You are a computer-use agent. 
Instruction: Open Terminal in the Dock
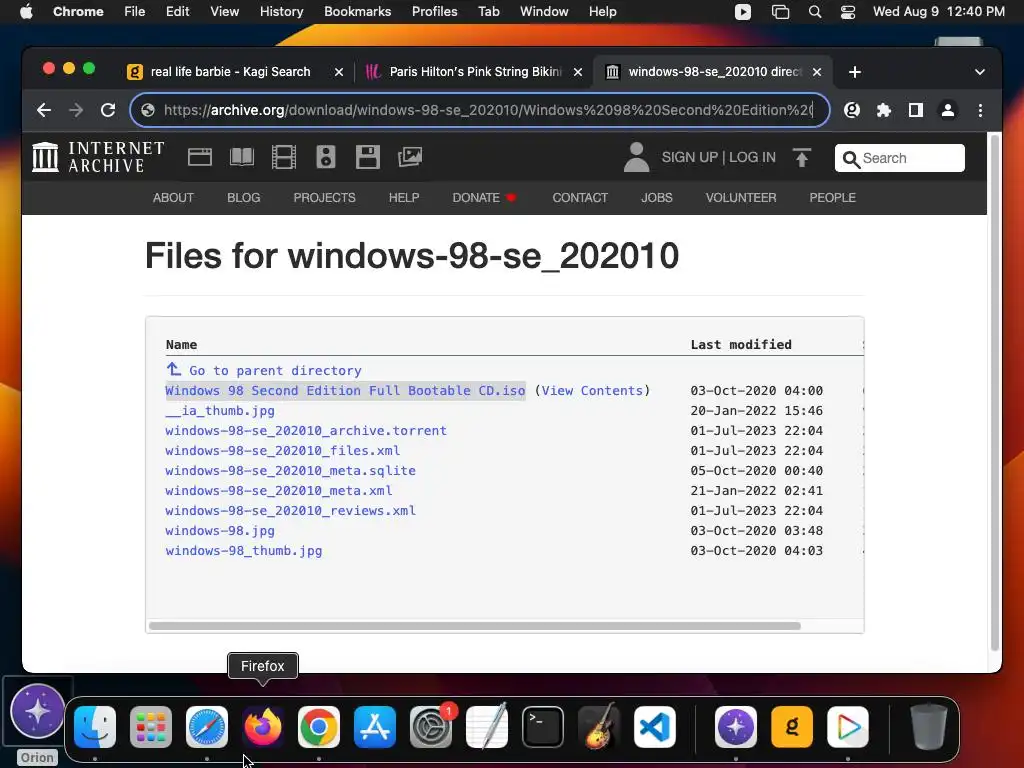coord(543,727)
